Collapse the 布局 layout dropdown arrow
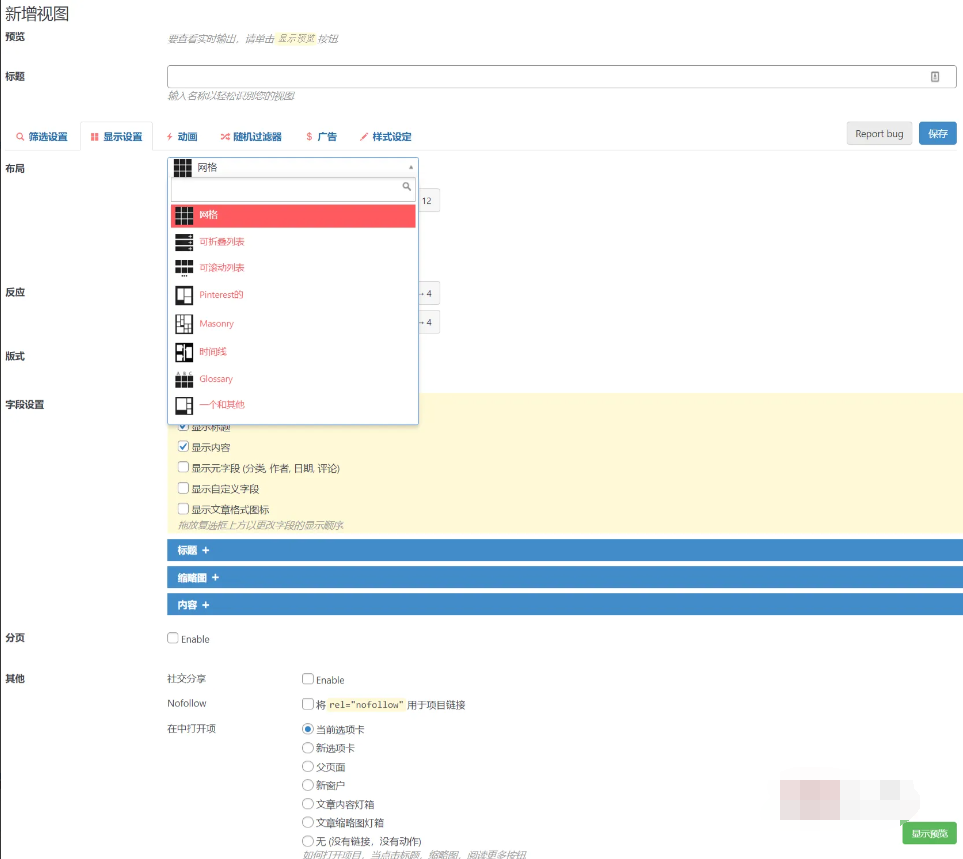Screen dimensions: 963x859 [411, 168]
